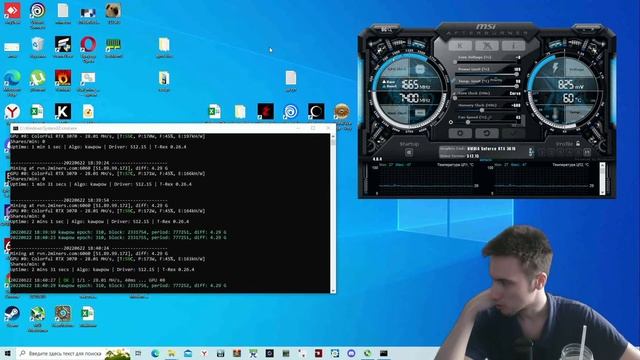Adjust the Fan Speed slider
640x360 pixels.
(x=486, y=122)
